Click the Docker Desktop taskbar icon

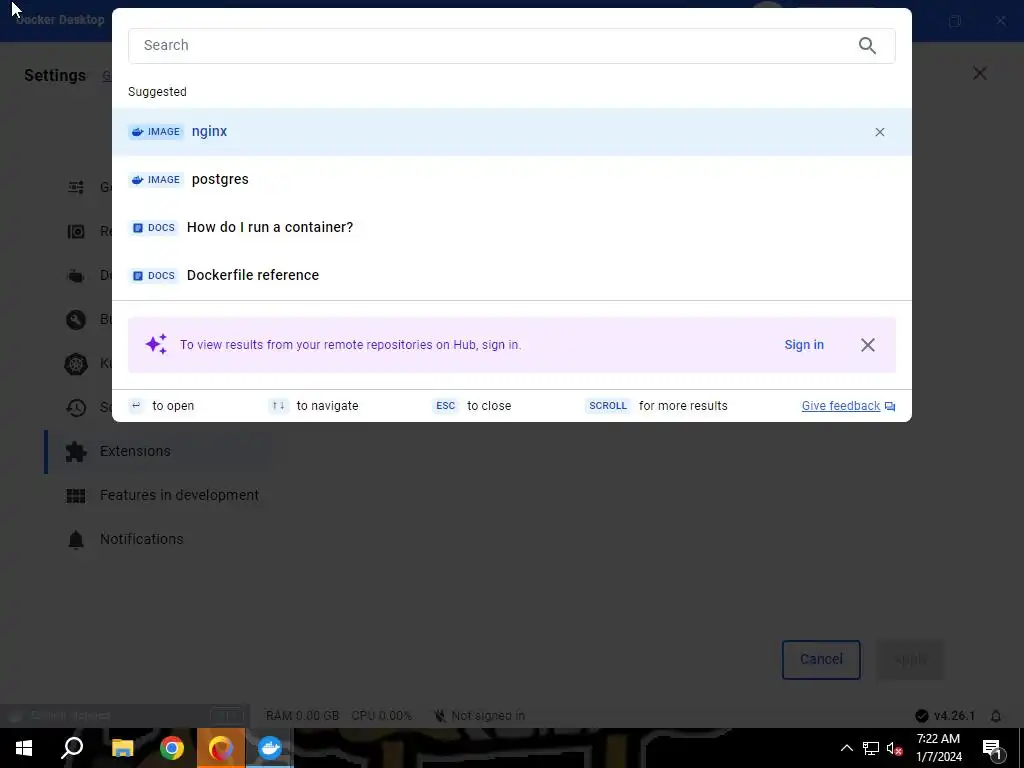[270, 748]
